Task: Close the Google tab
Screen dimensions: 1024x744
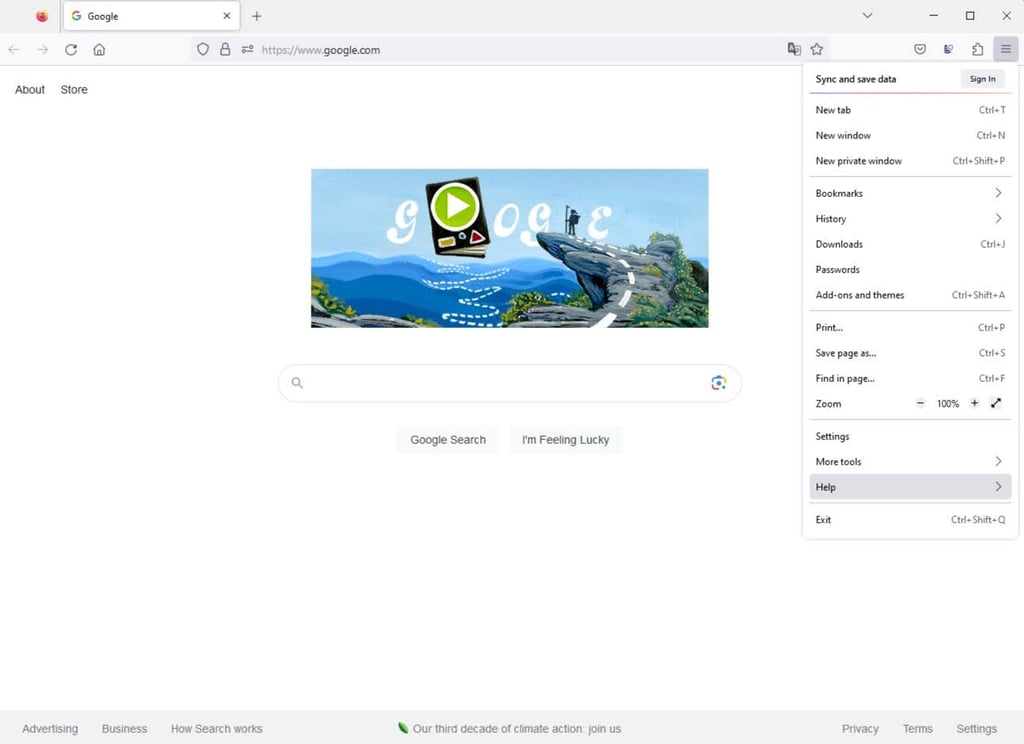Action: tap(227, 16)
